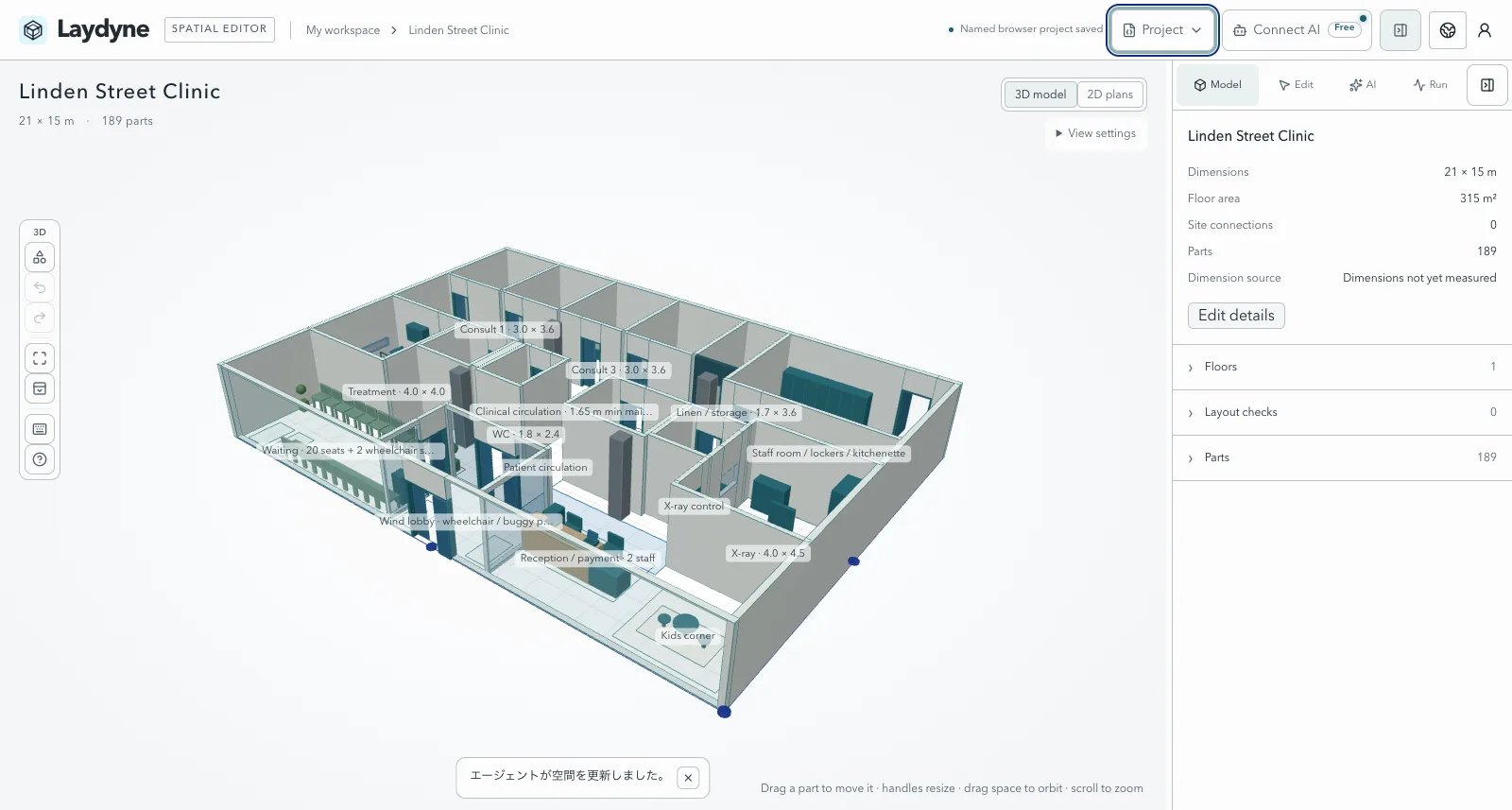This screenshot has height=810, width=1512.
Task: Go to My workspace breadcrumb
Action: click(343, 30)
